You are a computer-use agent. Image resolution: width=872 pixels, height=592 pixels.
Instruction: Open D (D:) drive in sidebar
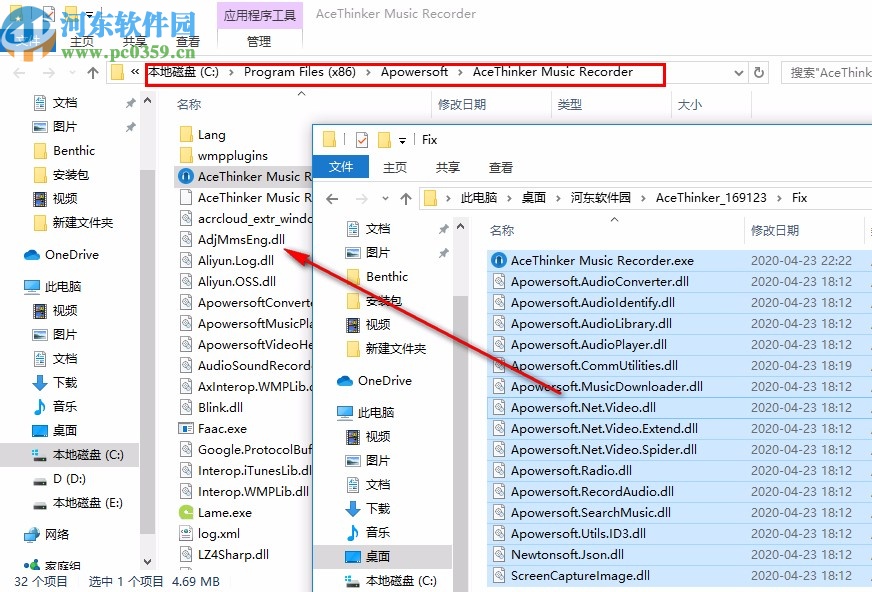pos(69,479)
